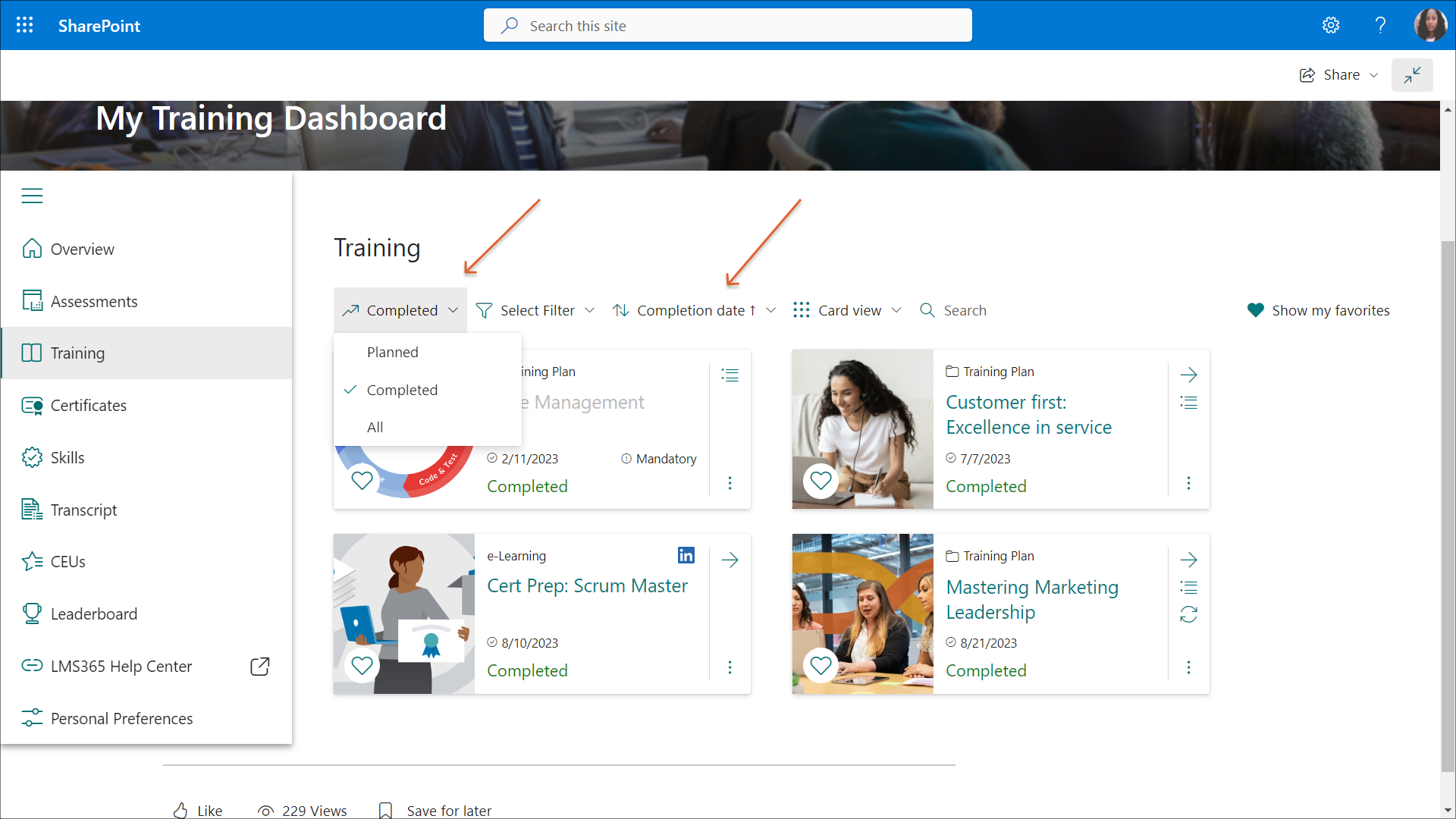This screenshot has width=1456, height=819.
Task: Open the settings gear icon
Action: pos(1331,25)
